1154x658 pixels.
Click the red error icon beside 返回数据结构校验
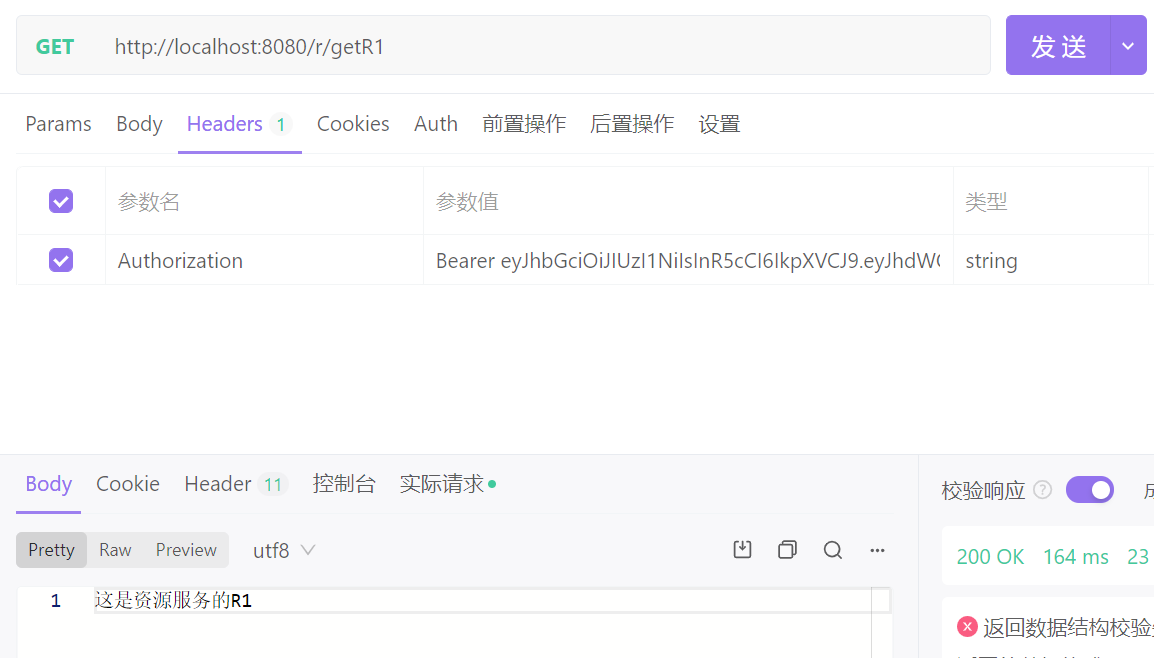pyautogui.click(x=967, y=625)
